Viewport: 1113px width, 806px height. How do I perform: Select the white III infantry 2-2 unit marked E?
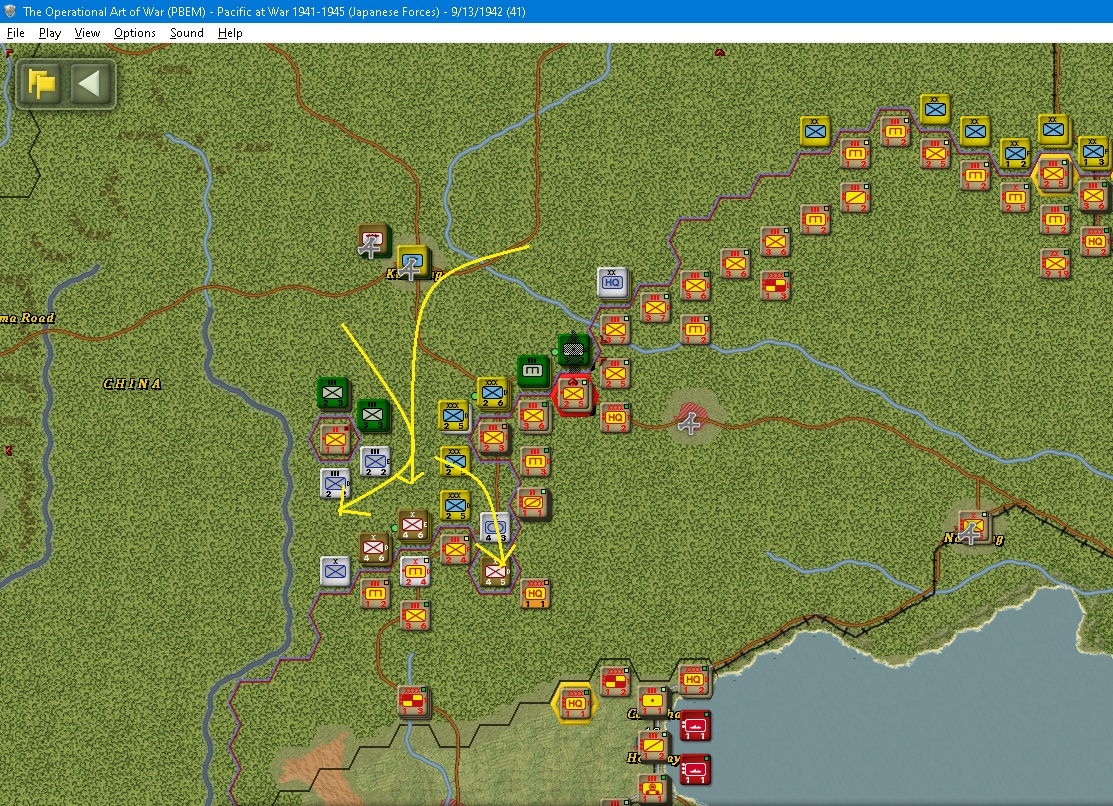tap(374, 462)
